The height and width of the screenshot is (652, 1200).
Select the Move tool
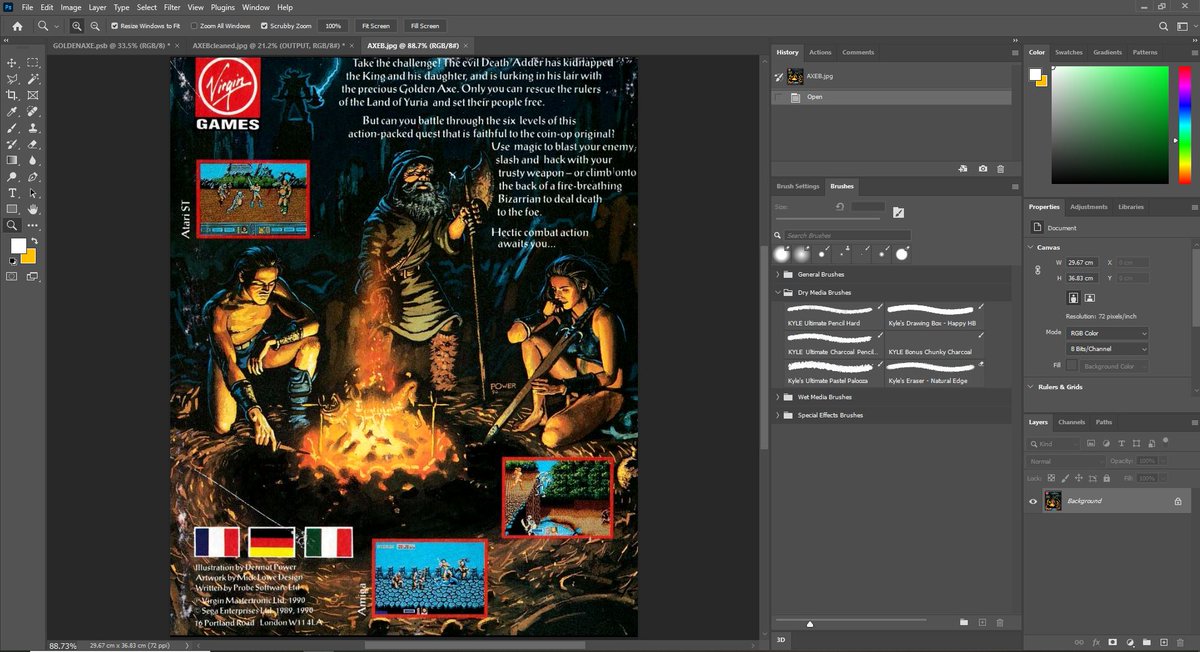(13, 62)
